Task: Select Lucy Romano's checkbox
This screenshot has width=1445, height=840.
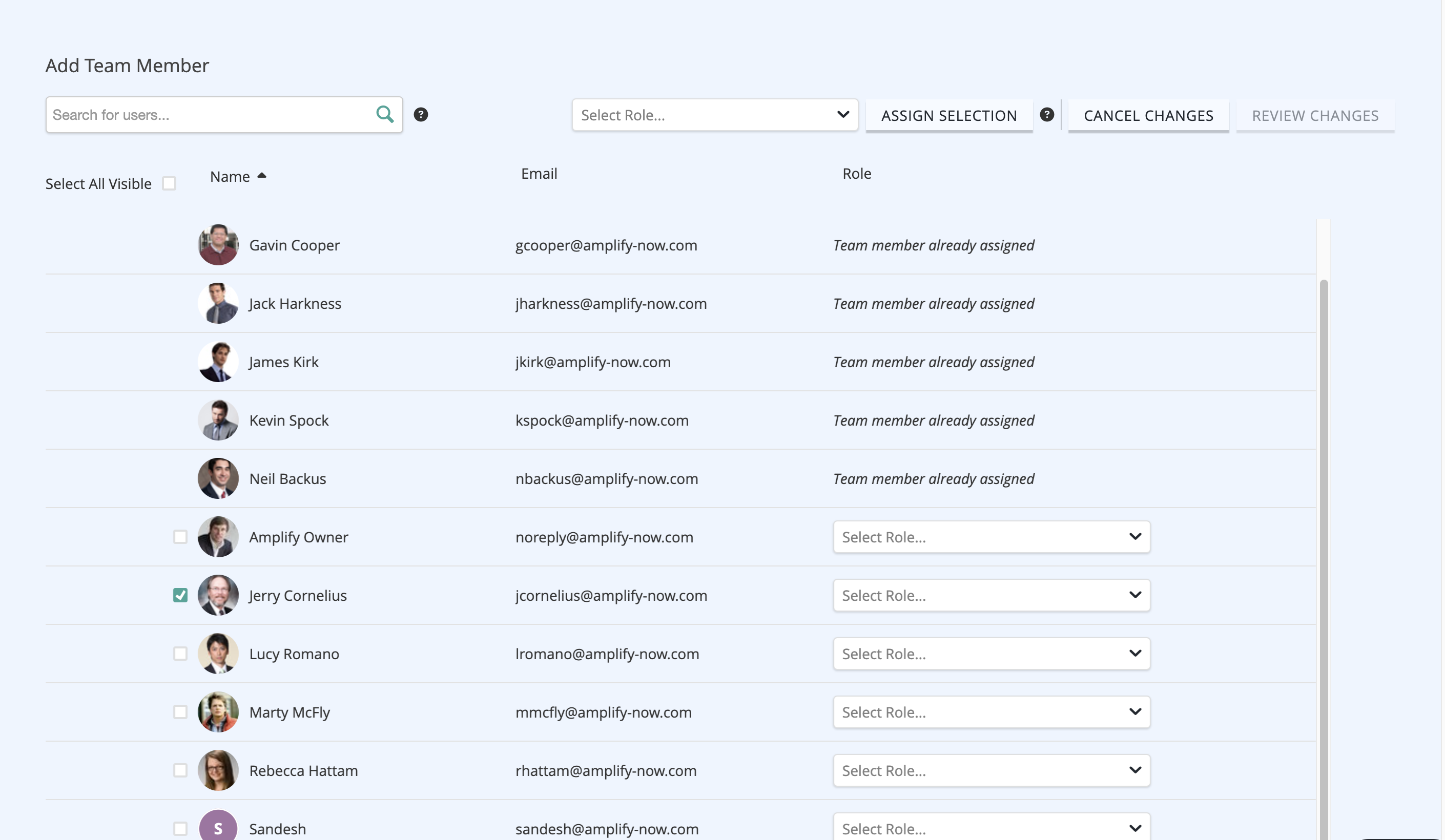Action: pos(180,654)
